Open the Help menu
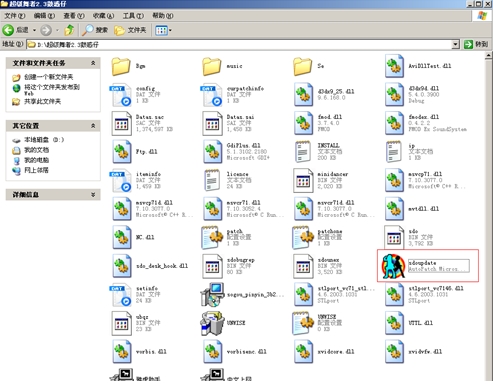The width and height of the screenshot is (493, 385). [163, 16]
